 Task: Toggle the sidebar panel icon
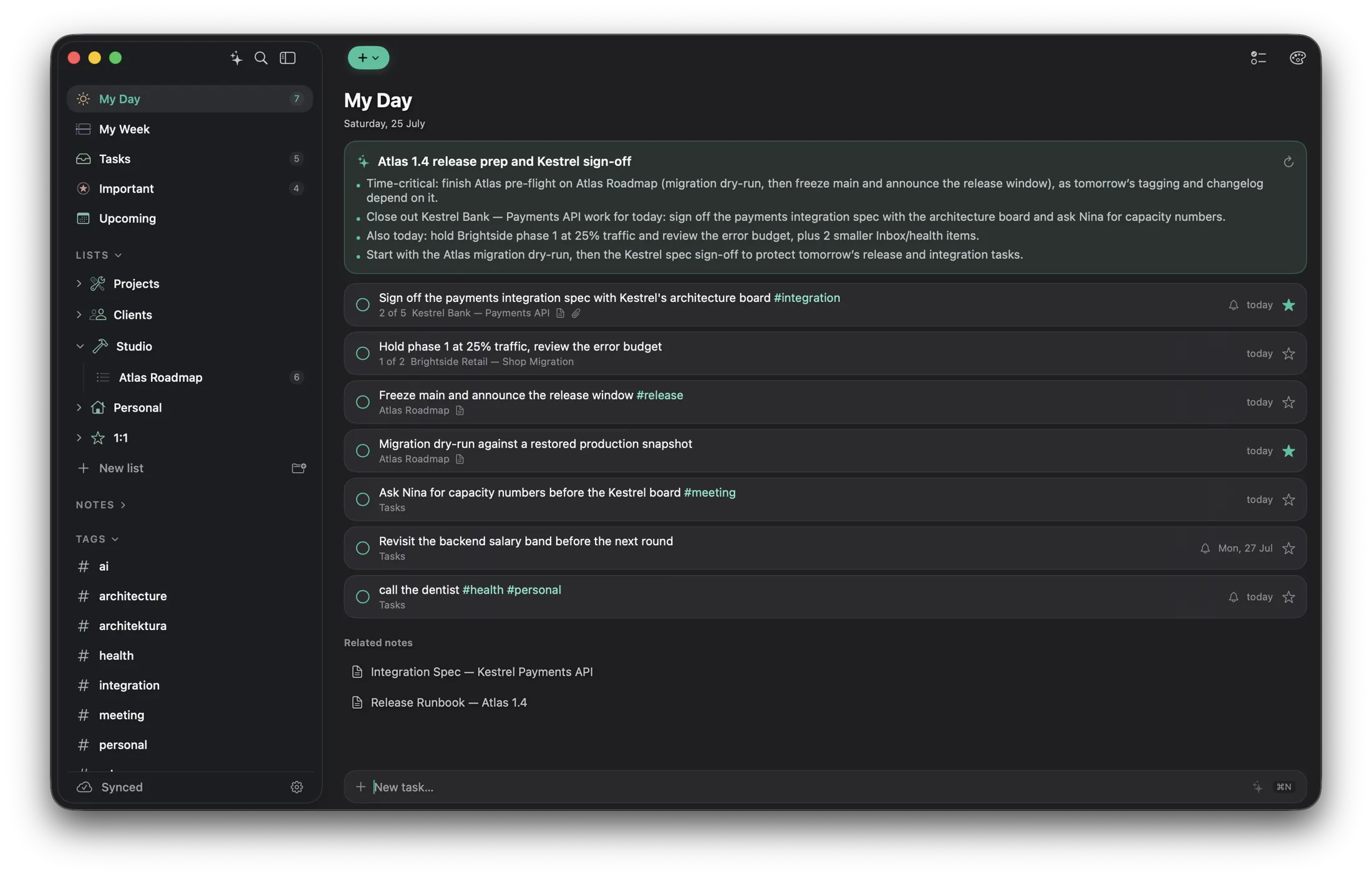pos(287,58)
